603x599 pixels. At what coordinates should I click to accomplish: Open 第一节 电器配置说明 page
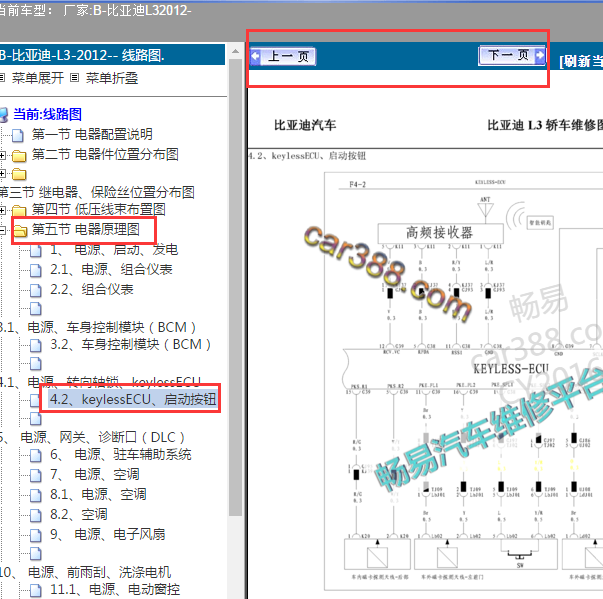pos(92,134)
